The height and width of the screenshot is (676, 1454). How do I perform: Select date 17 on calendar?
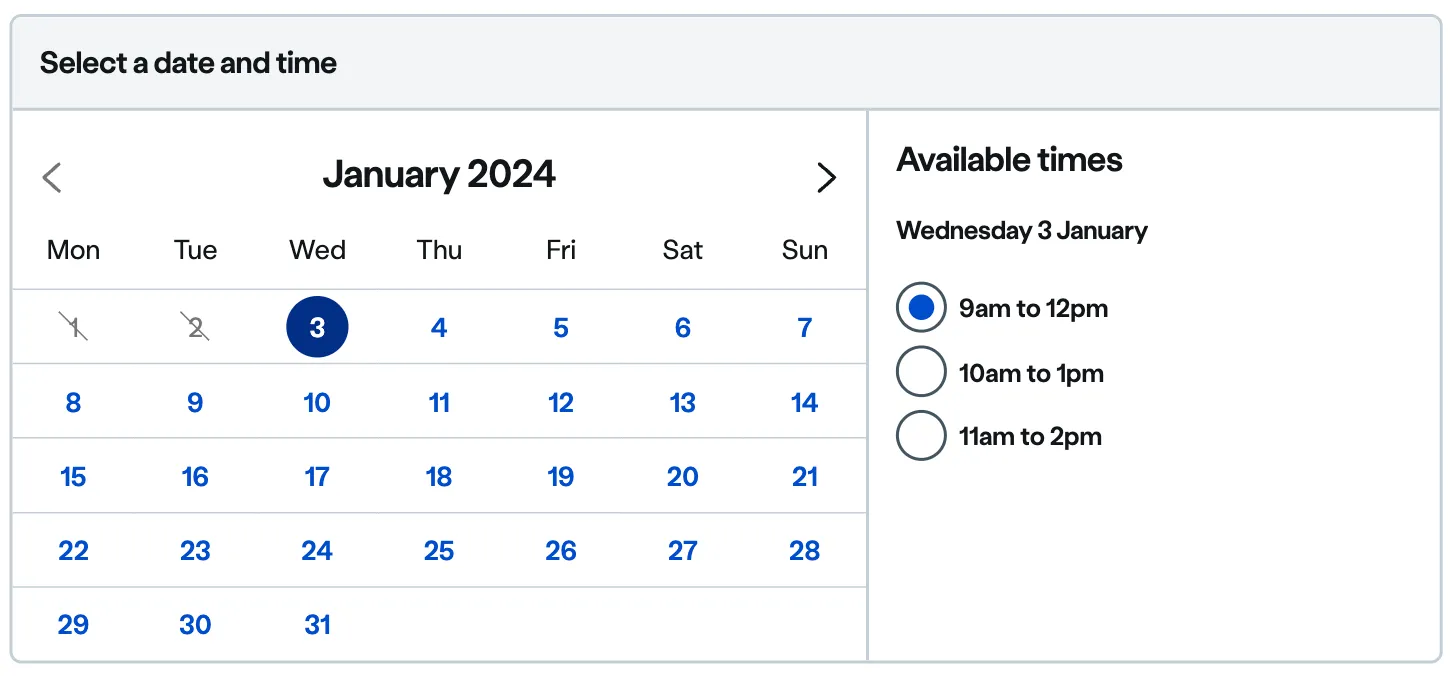point(317,477)
